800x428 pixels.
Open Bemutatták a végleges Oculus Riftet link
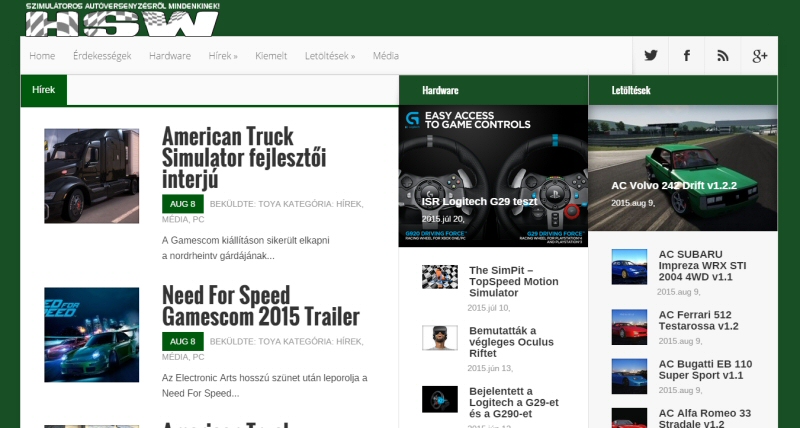pos(511,342)
